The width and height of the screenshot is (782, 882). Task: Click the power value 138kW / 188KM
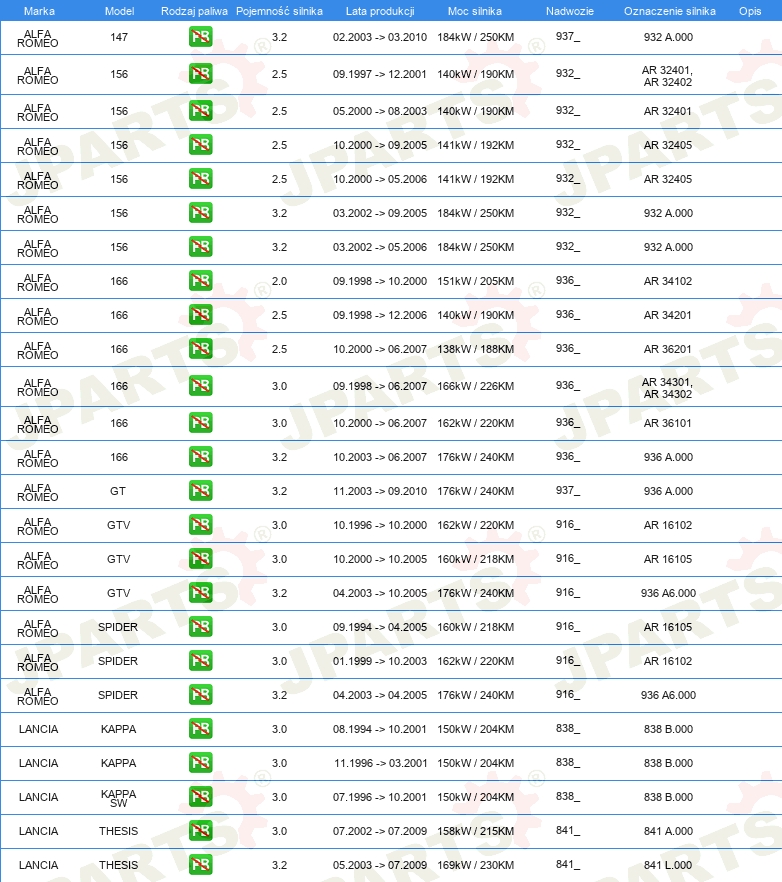[x=475, y=349]
